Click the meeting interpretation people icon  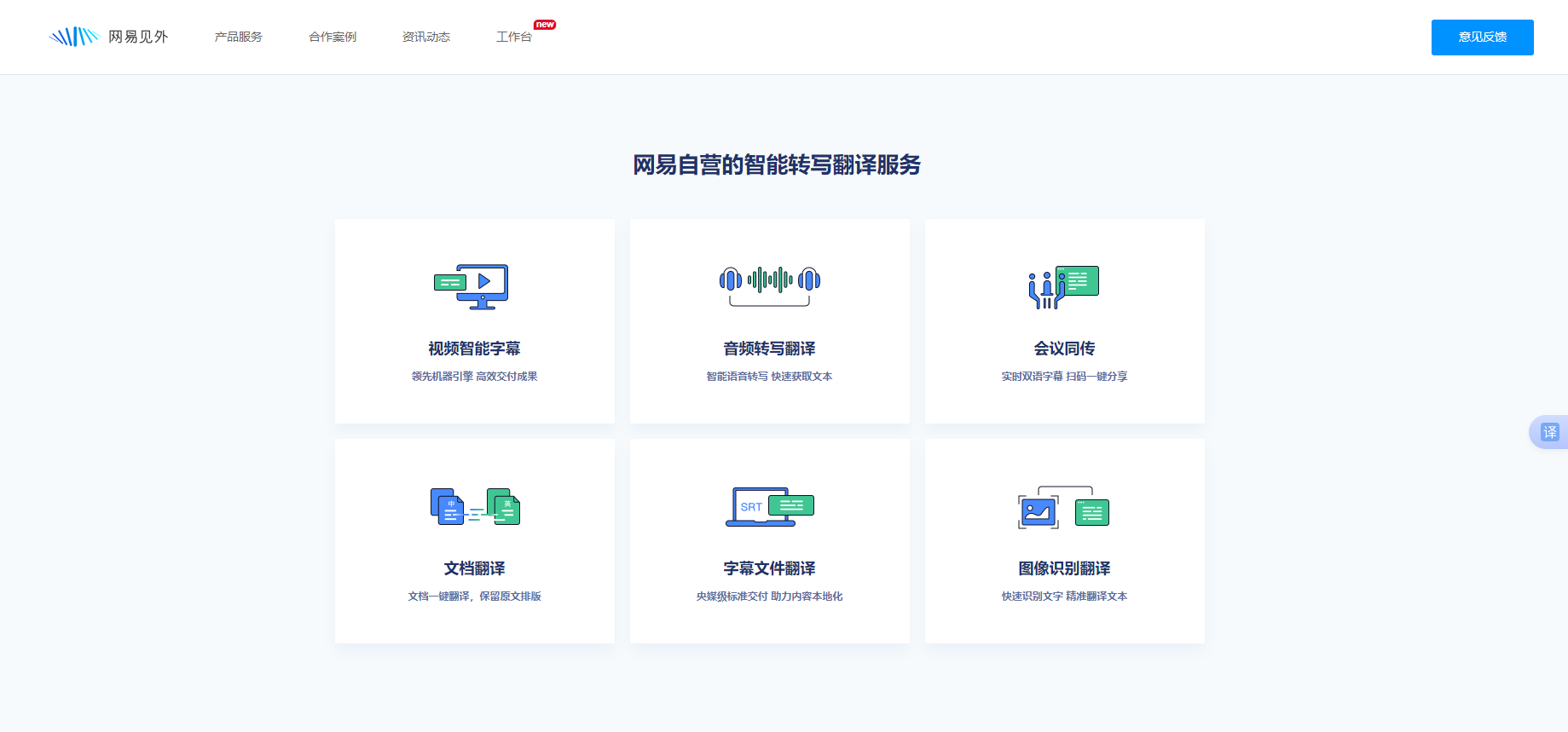tap(1064, 287)
